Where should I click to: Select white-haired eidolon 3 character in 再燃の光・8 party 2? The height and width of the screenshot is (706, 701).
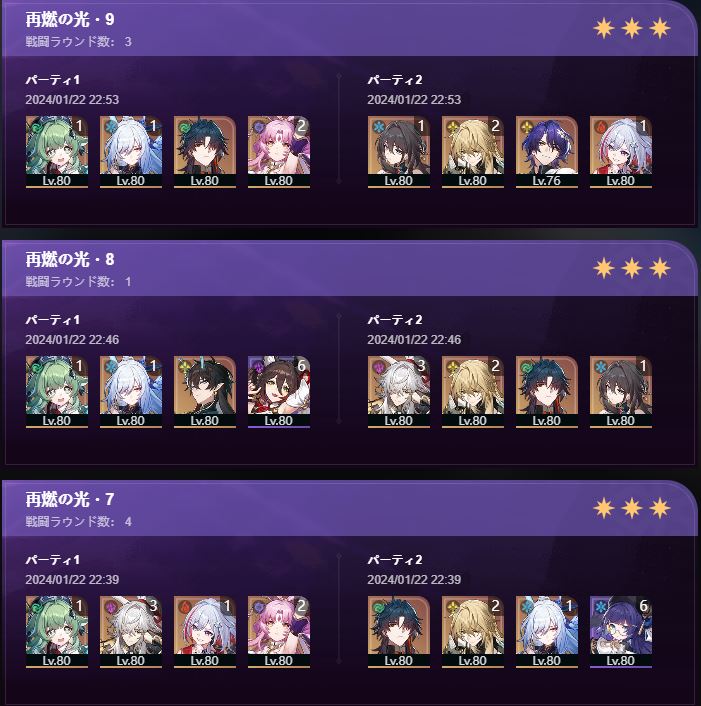pos(398,392)
